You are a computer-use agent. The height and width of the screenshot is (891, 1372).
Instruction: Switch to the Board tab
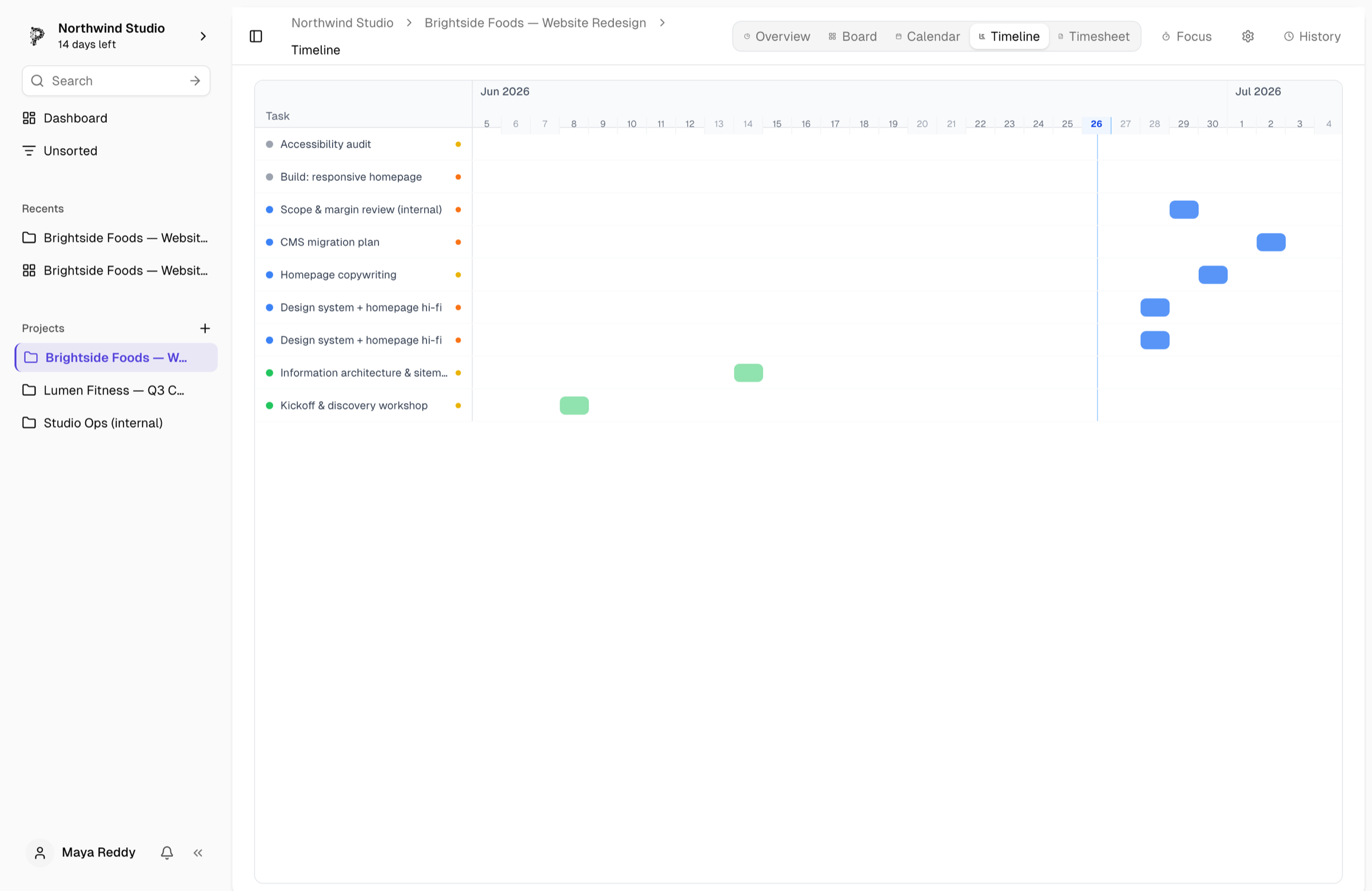[x=852, y=37]
